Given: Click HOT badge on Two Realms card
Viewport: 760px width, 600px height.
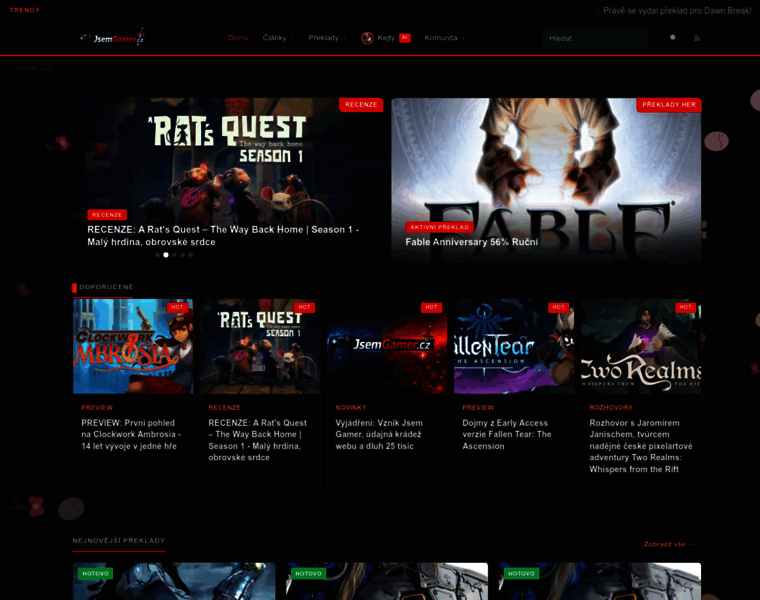Looking at the screenshot, I should pyautogui.click(x=685, y=307).
